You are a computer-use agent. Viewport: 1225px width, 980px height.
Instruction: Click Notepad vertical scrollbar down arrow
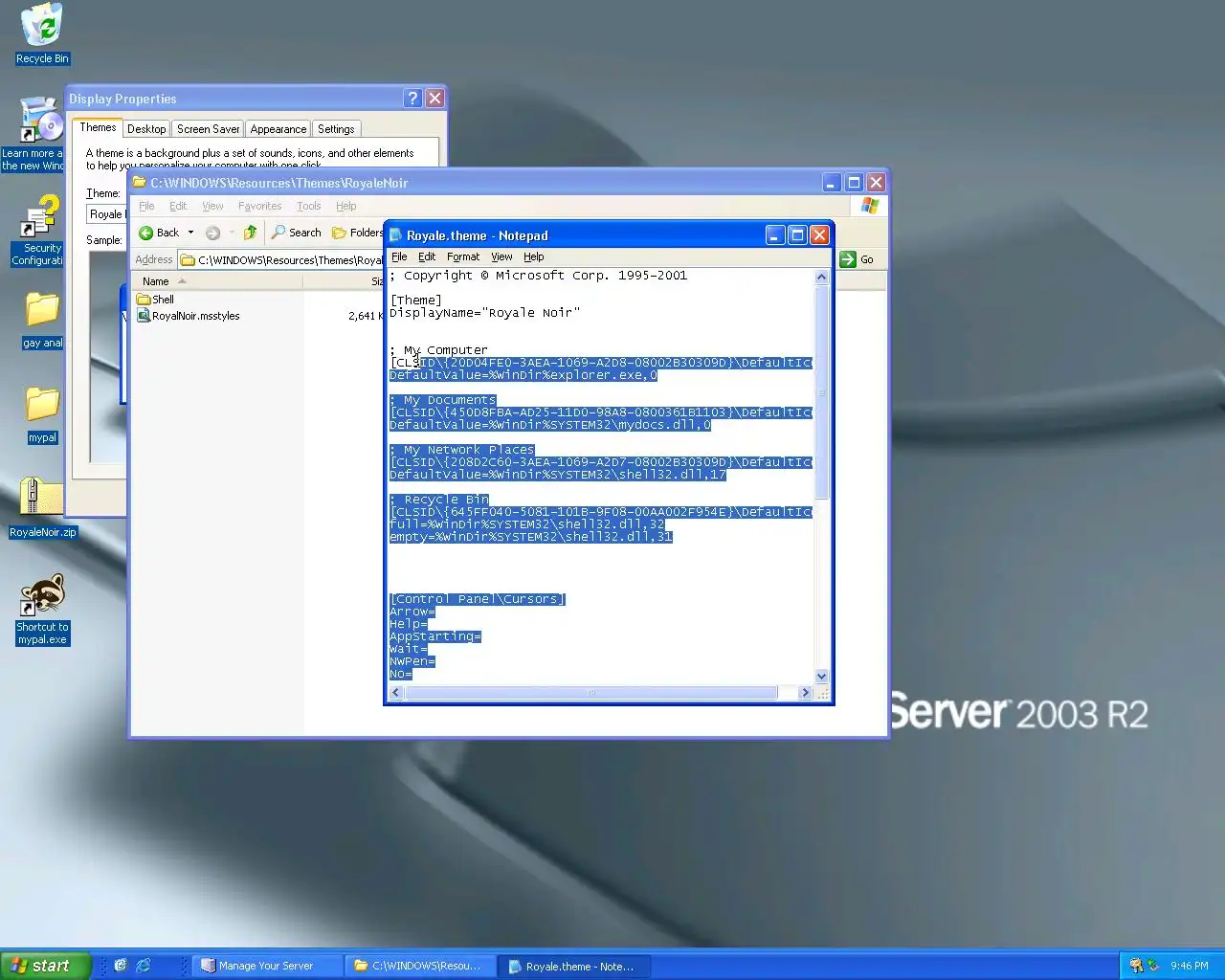[x=821, y=676]
